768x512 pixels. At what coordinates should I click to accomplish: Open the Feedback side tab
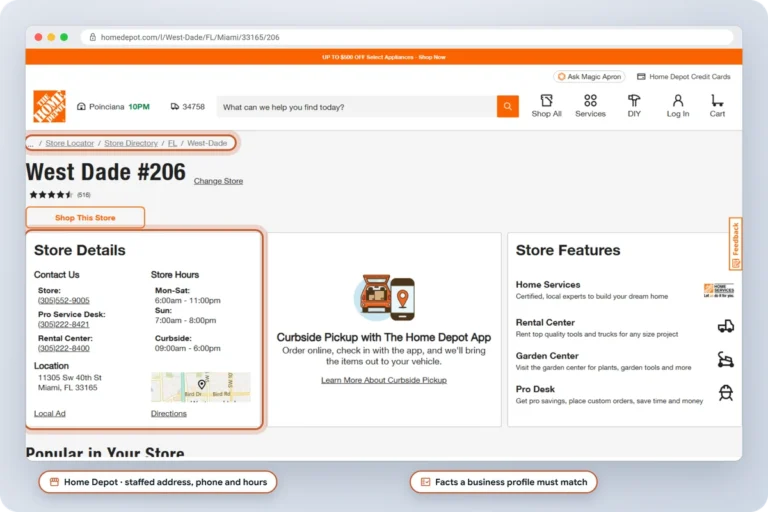tap(735, 244)
